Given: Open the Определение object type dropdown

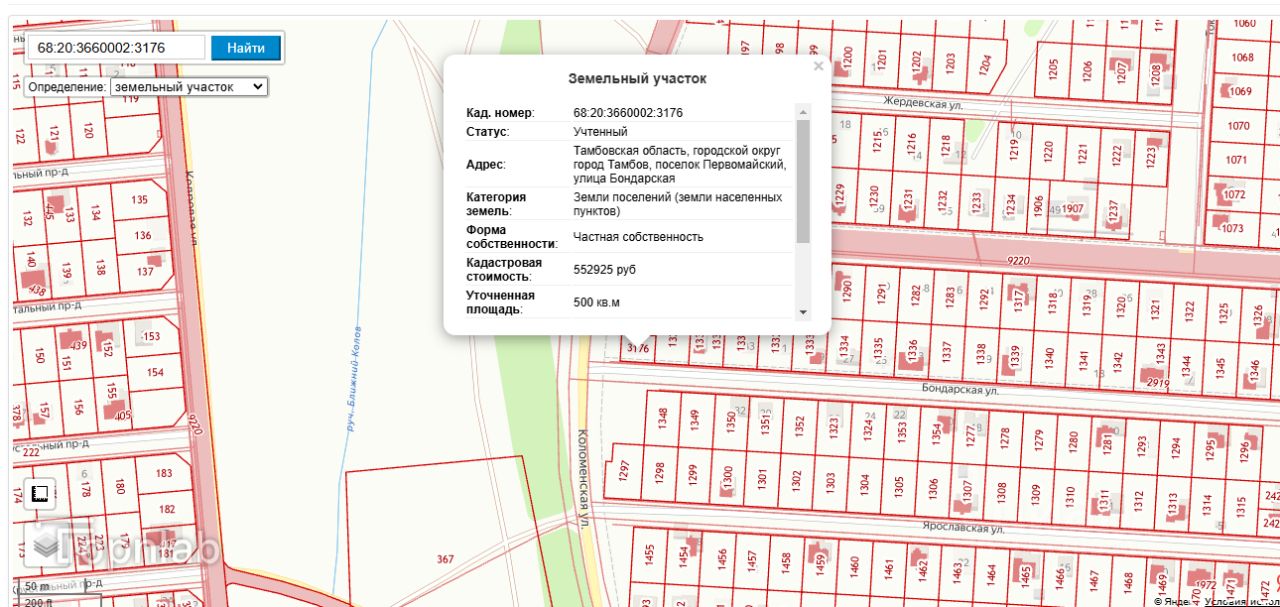Looking at the screenshot, I should (189, 87).
